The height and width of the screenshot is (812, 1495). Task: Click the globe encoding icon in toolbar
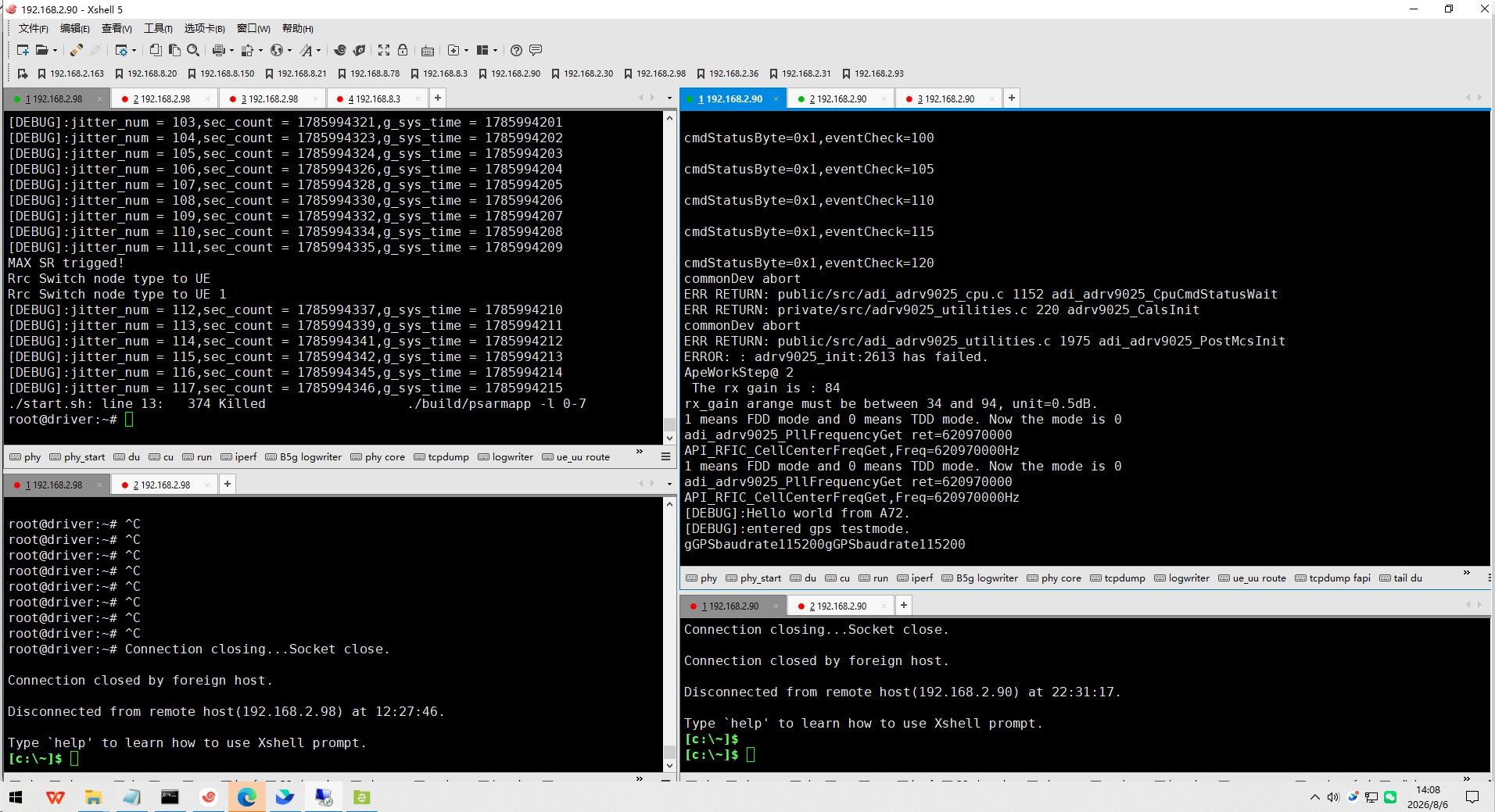click(277, 50)
